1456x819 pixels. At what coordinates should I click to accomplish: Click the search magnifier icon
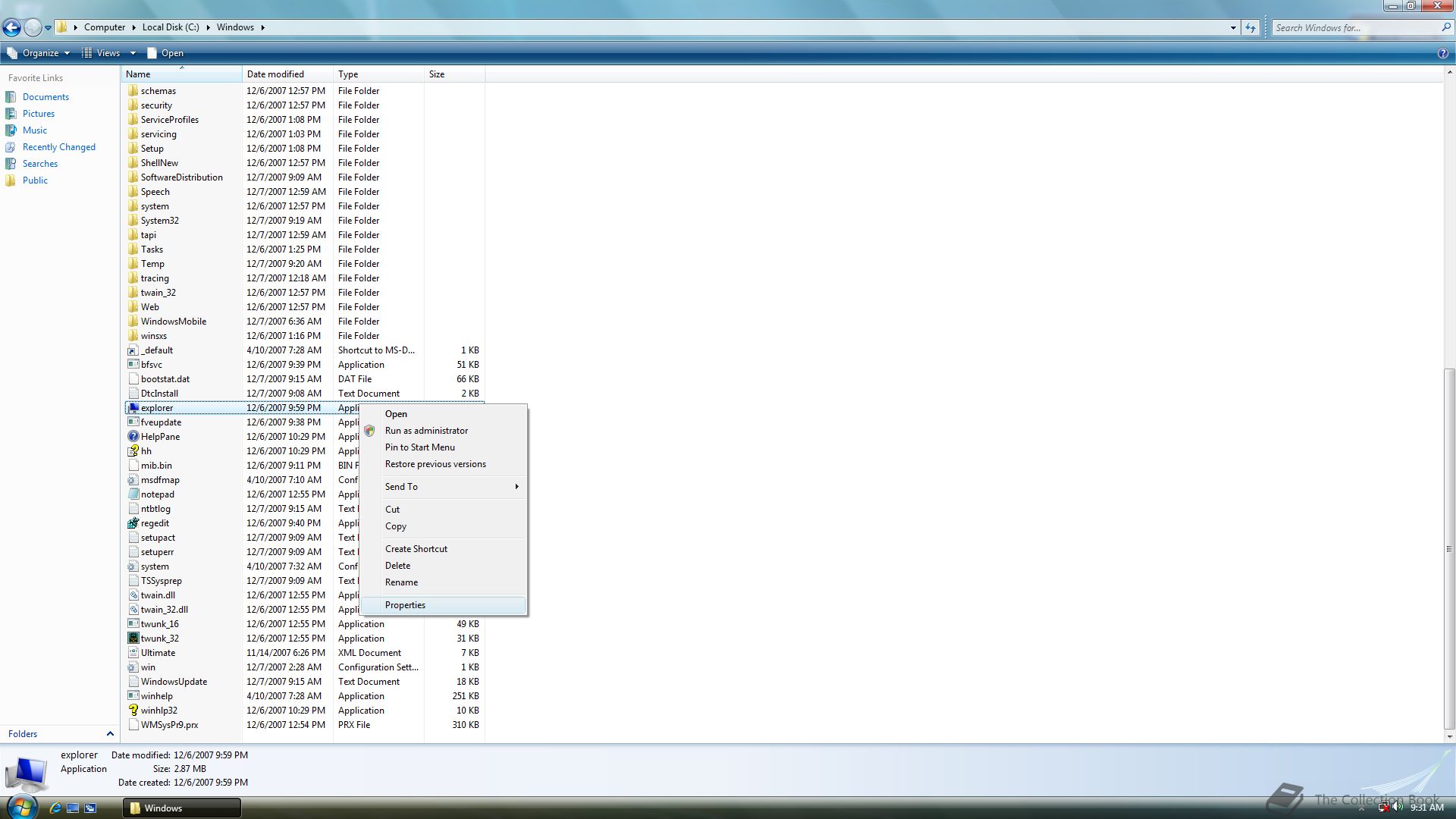pos(1446,27)
